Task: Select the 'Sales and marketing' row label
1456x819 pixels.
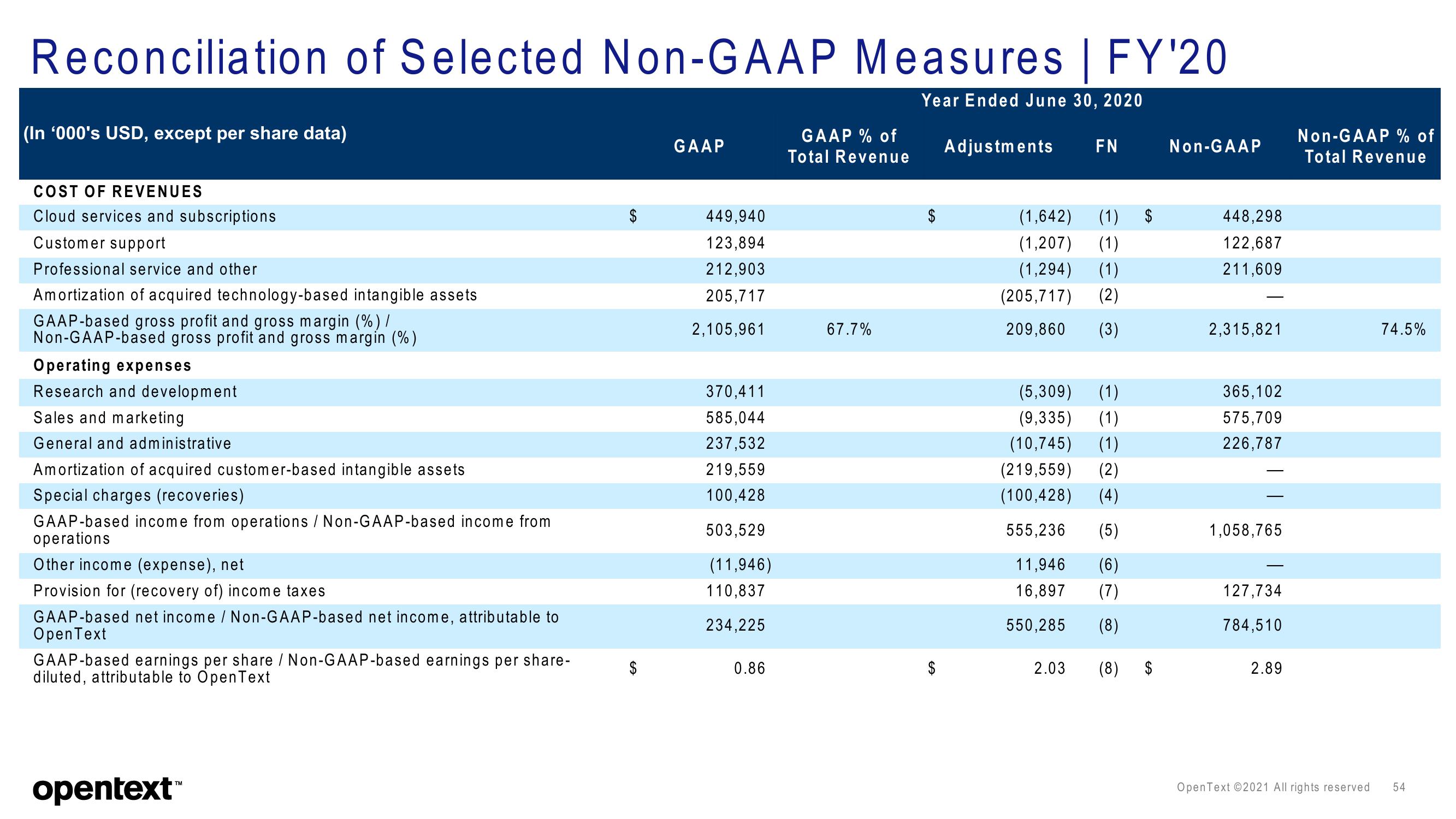Action: click(x=109, y=418)
